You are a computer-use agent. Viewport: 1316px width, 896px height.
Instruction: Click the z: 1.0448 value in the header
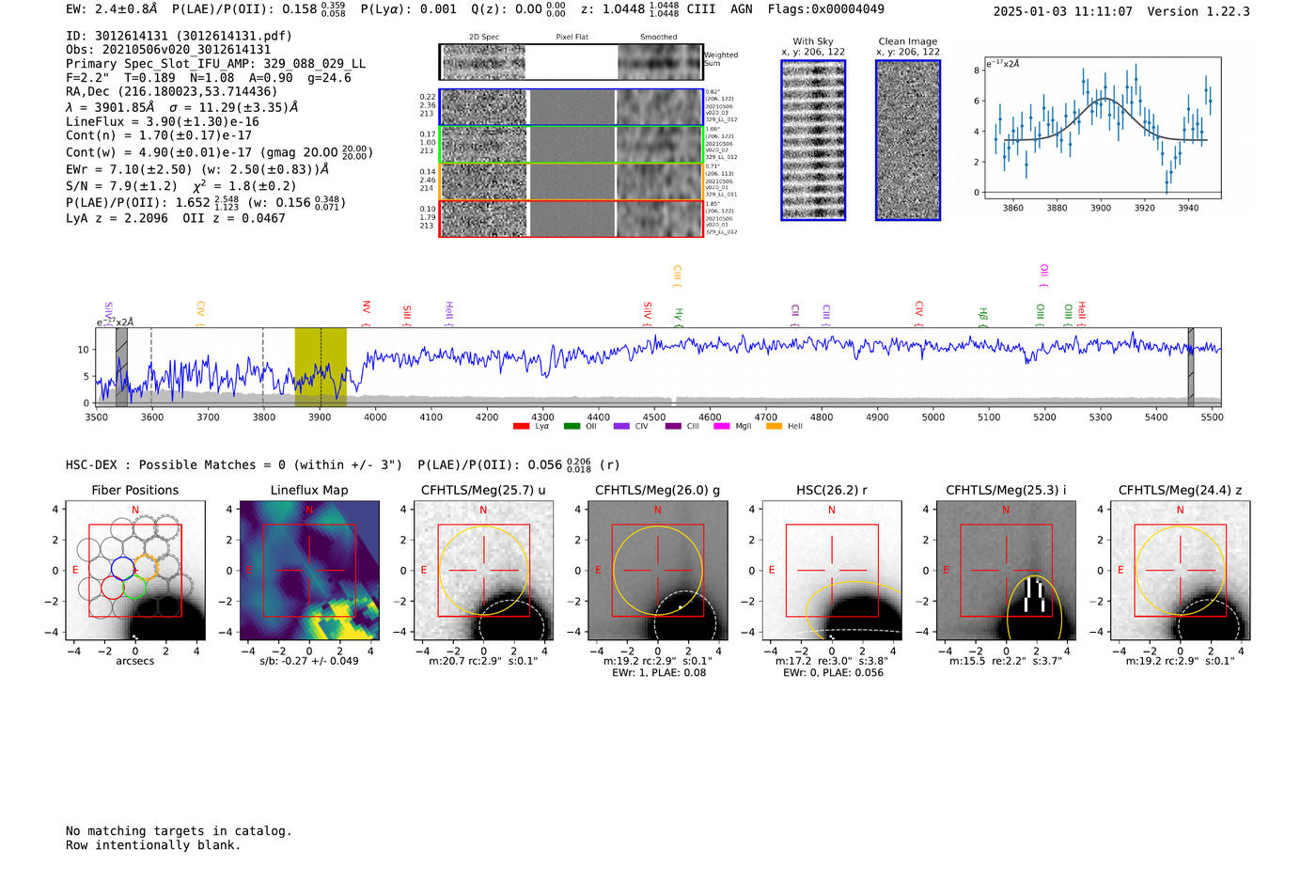click(x=613, y=9)
